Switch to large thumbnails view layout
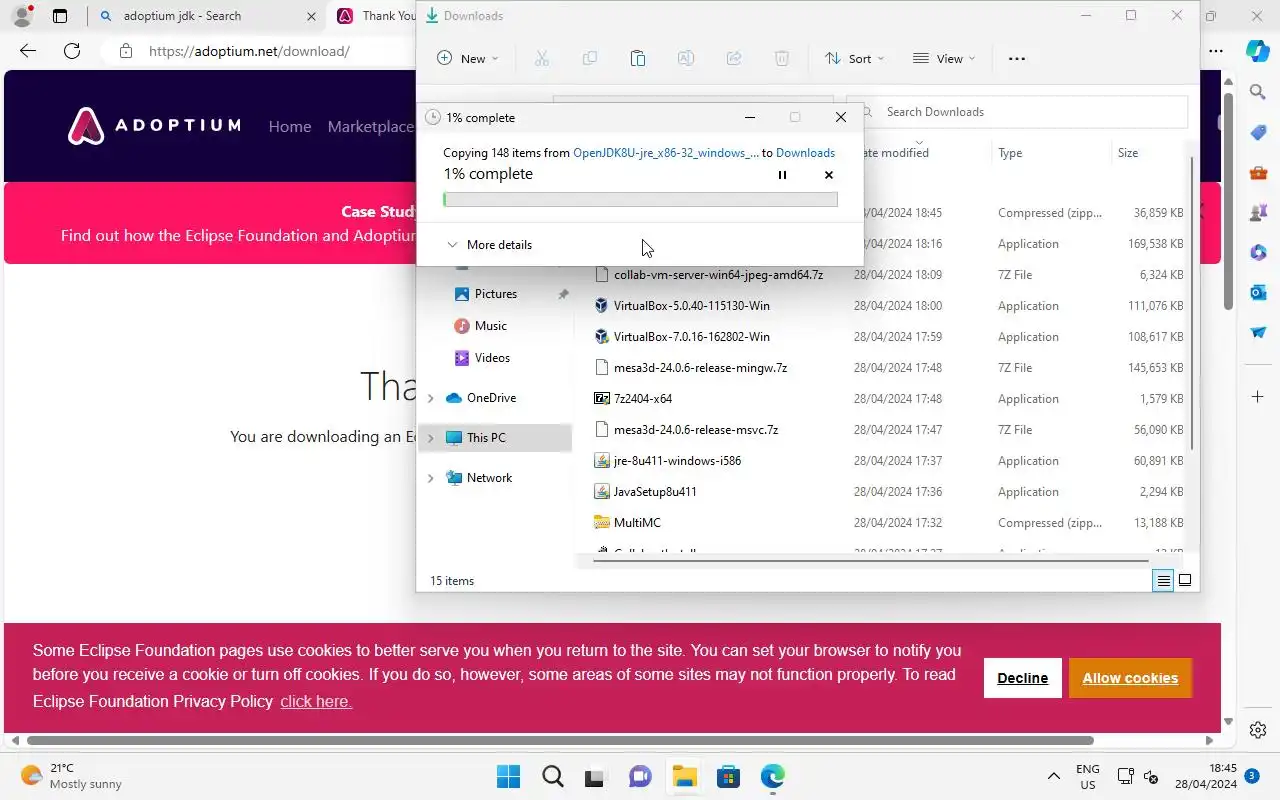The image size is (1280, 800). pos(1185,581)
